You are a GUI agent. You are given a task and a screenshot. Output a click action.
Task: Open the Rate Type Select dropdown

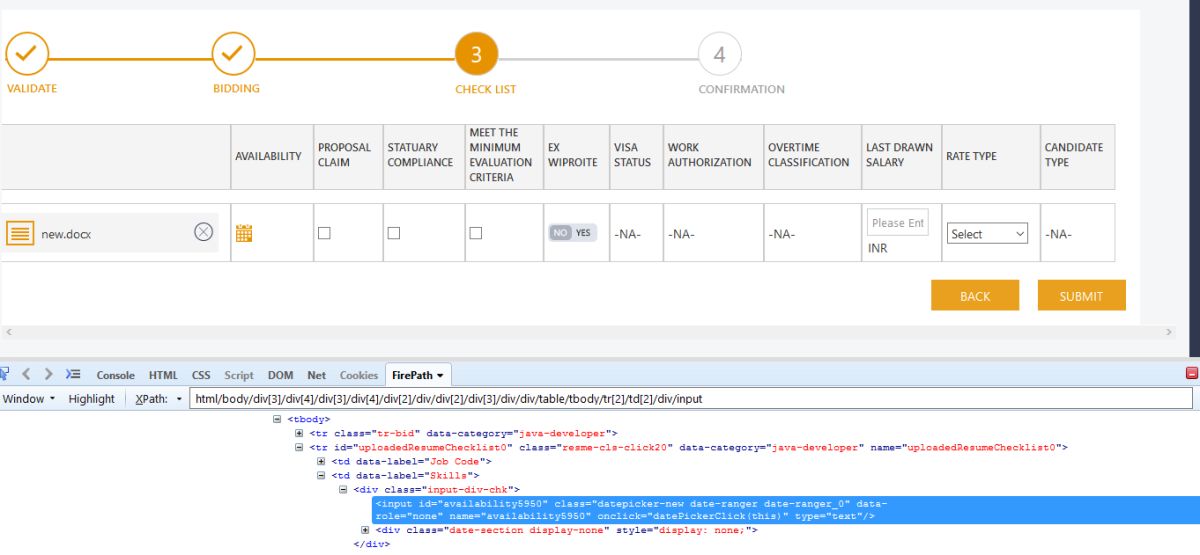click(x=987, y=233)
